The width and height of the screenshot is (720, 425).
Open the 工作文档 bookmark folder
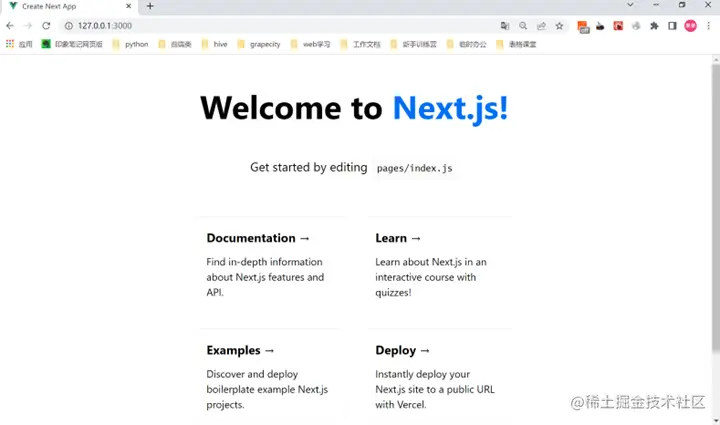point(360,44)
